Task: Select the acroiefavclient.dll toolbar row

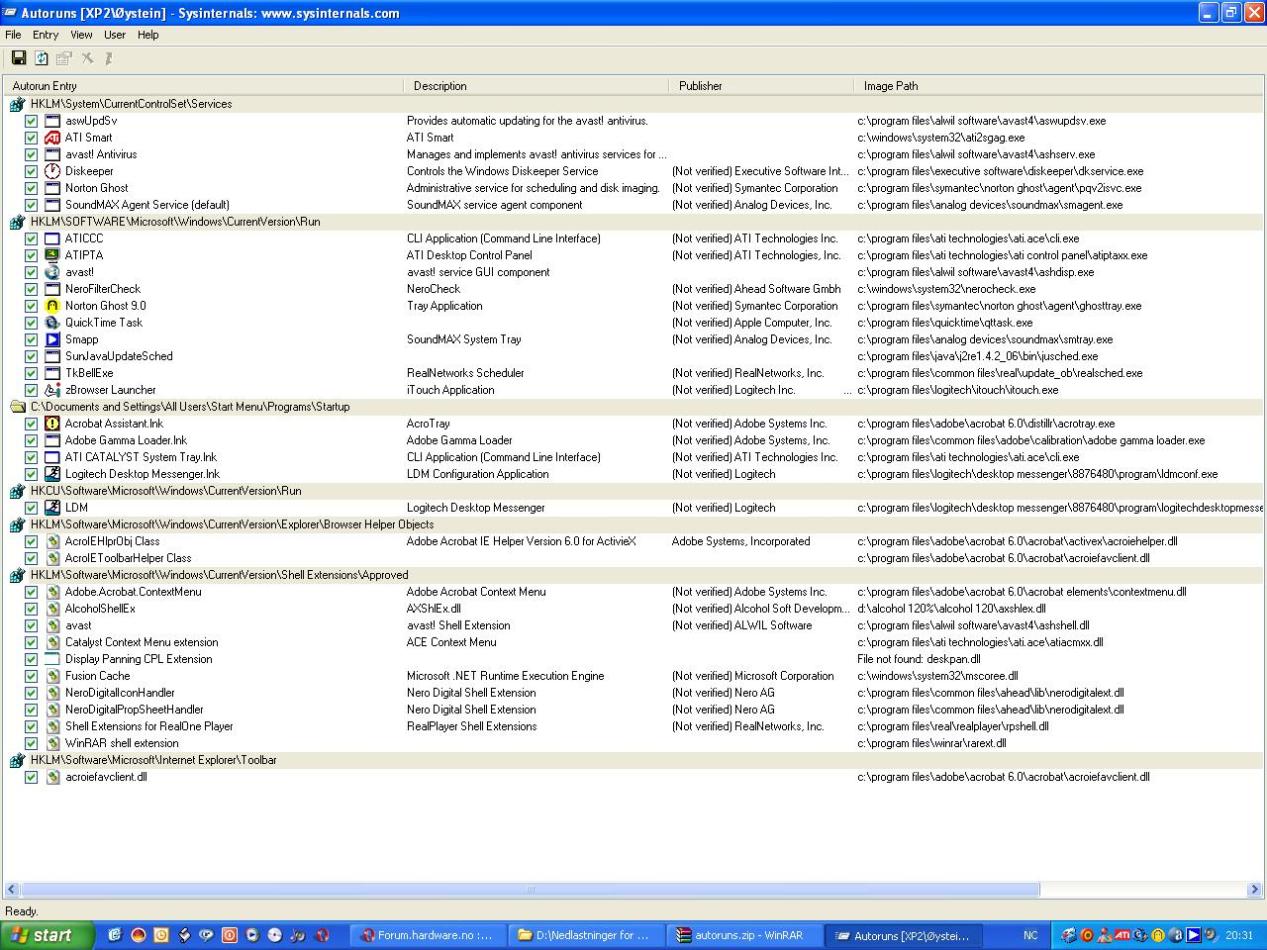Action: (634, 777)
